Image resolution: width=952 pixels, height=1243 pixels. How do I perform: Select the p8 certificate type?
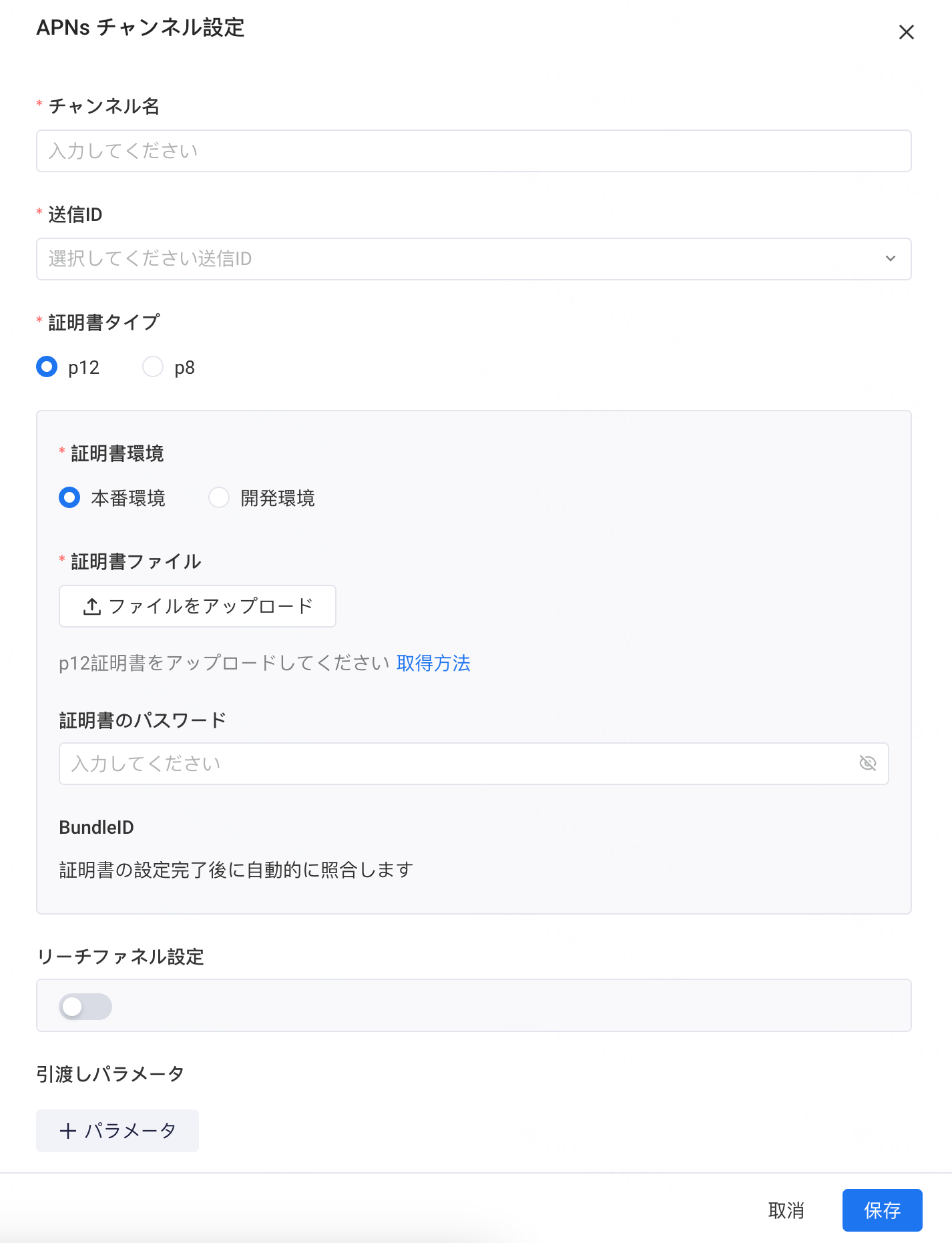pos(153,366)
